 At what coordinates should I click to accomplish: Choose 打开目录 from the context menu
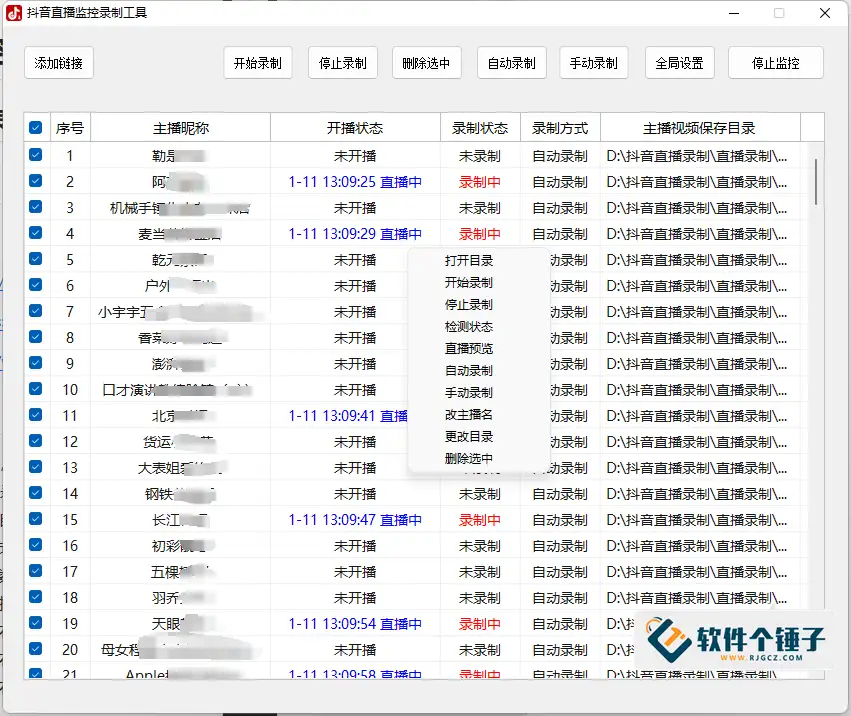pyautogui.click(x=469, y=261)
